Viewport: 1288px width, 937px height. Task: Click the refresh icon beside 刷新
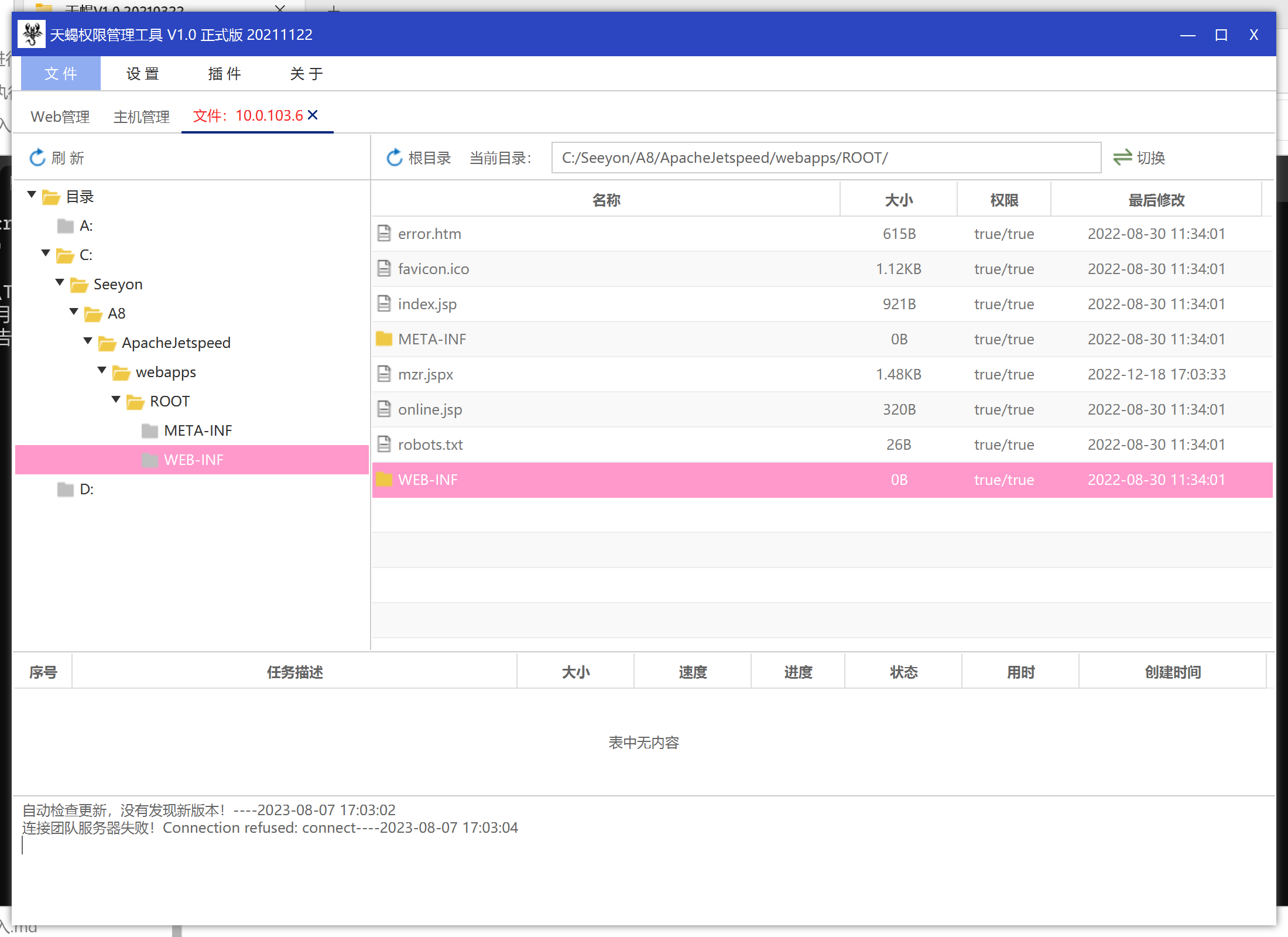point(37,158)
